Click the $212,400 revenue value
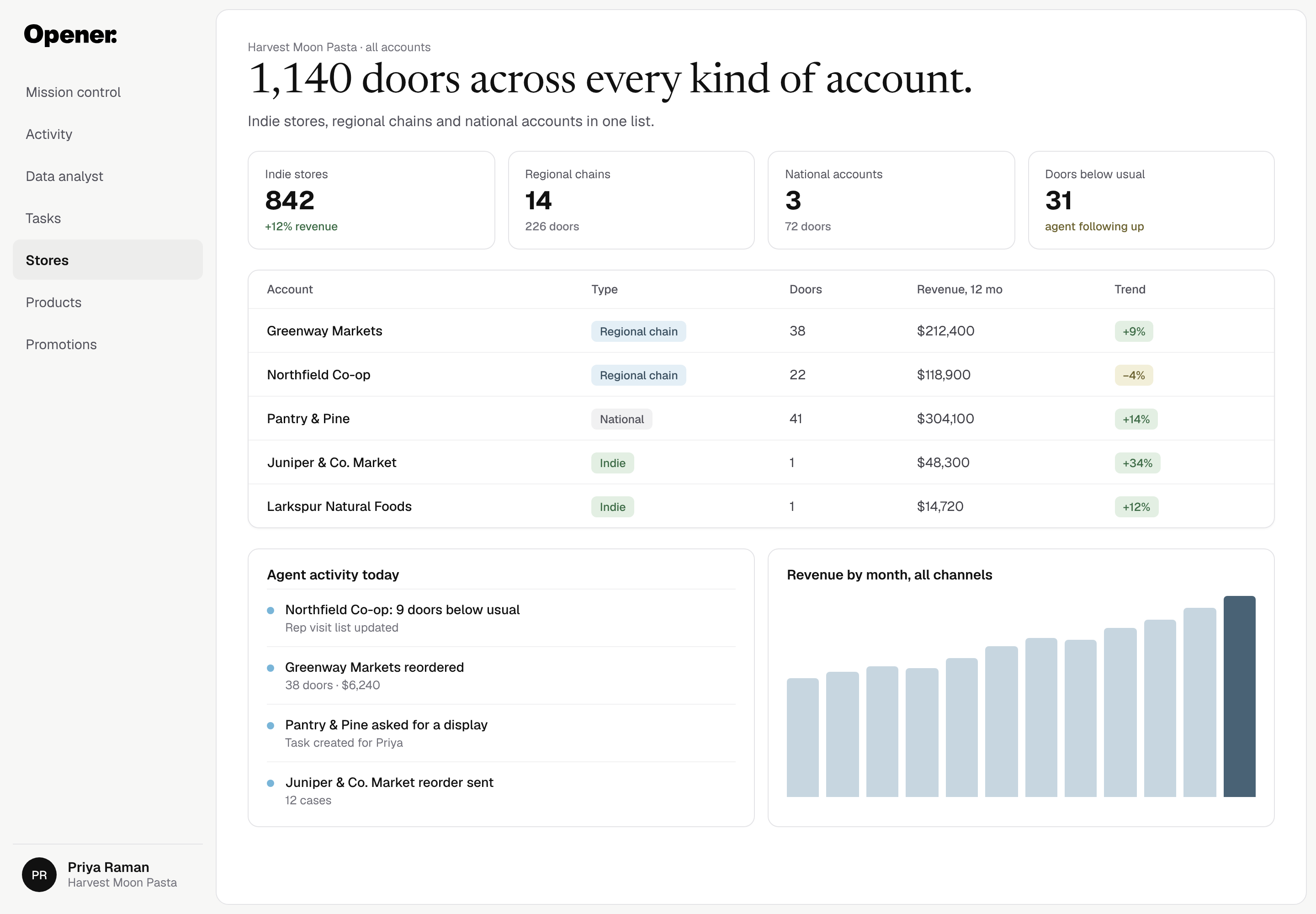The width and height of the screenshot is (1316, 914). (945, 331)
